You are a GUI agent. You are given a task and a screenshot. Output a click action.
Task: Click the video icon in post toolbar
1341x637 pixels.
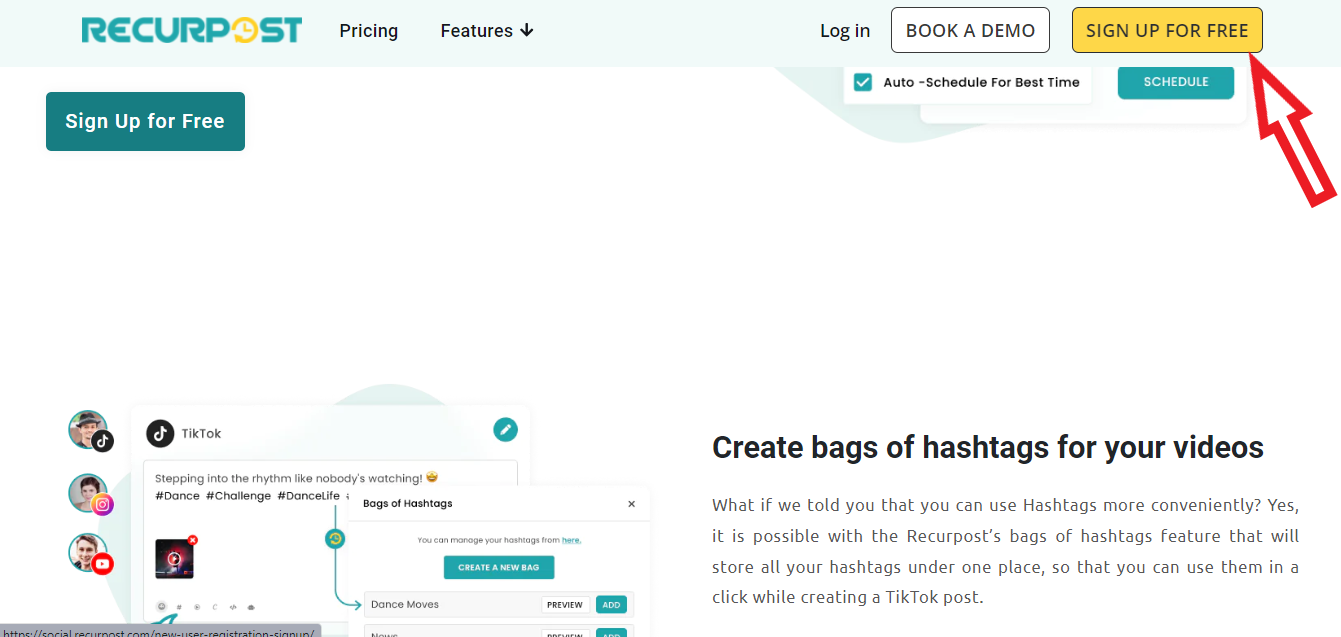(x=197, y=607)
